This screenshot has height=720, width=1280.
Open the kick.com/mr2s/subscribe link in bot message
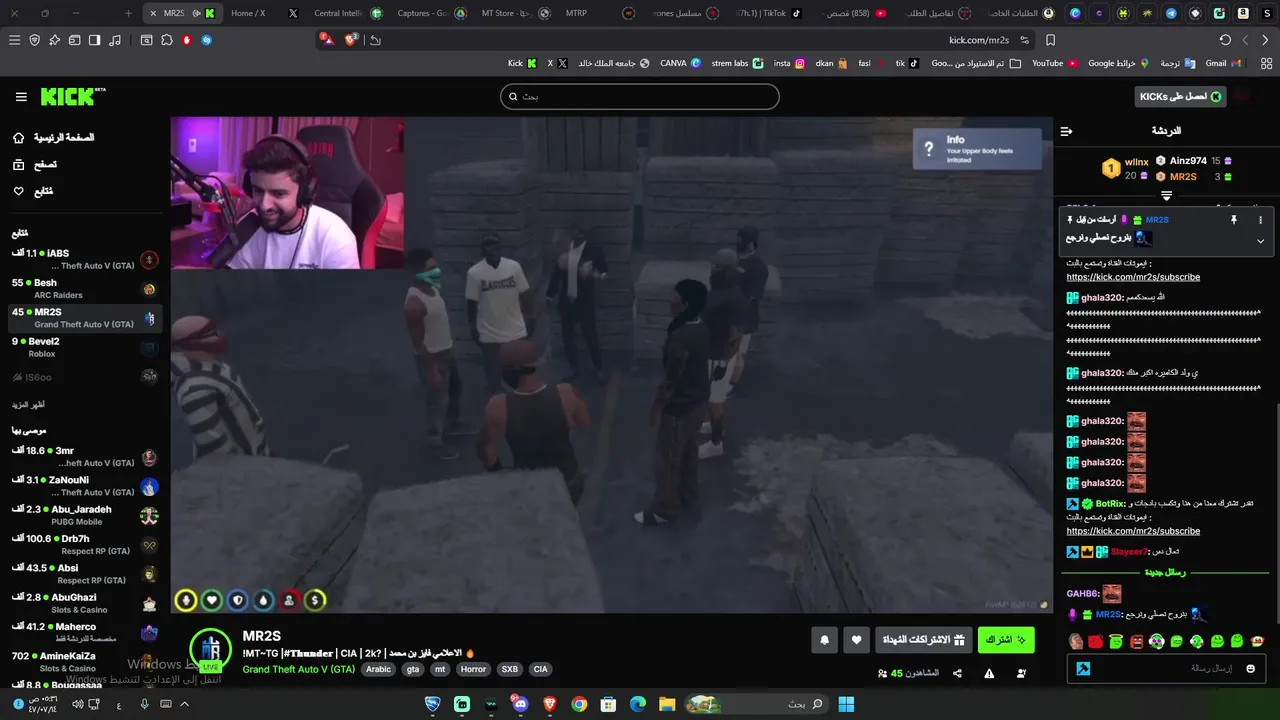[1133, 531]
